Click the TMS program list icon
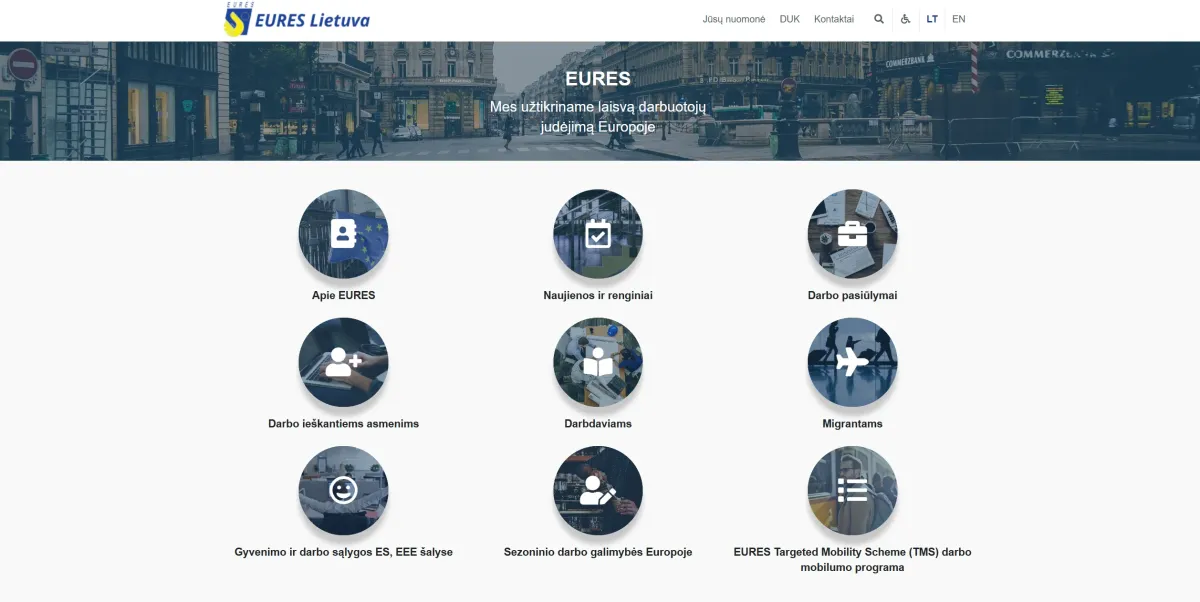This screenshot has width=1200, height=602. tap(852, 490)
